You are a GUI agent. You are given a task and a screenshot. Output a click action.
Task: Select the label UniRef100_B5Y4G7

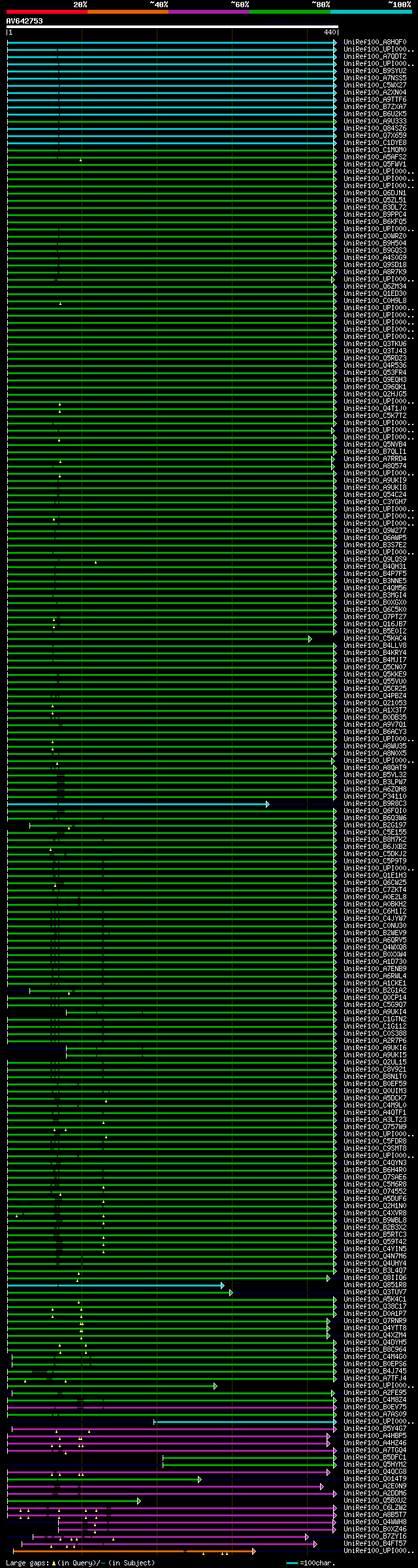[375, 1428]
